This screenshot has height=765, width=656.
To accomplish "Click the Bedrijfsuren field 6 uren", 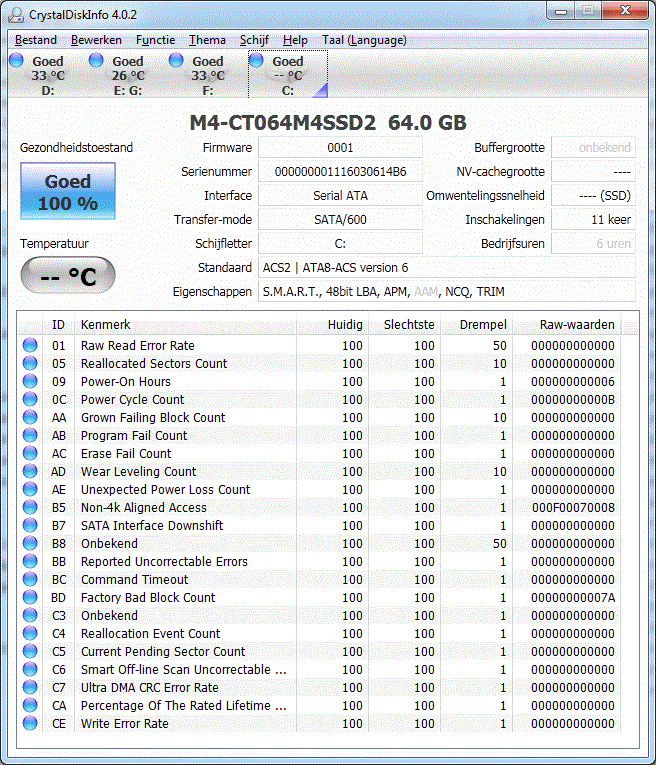I will 594,243.
